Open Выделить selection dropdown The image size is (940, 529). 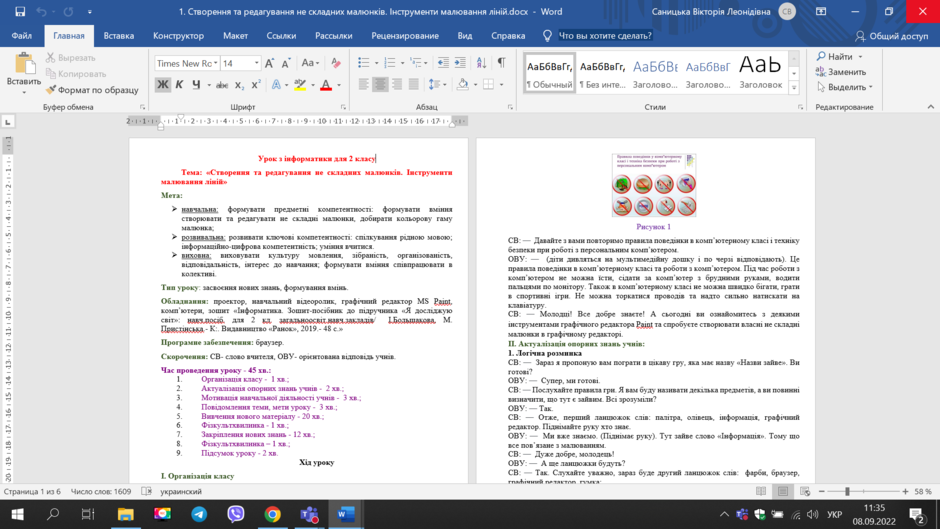844,87
